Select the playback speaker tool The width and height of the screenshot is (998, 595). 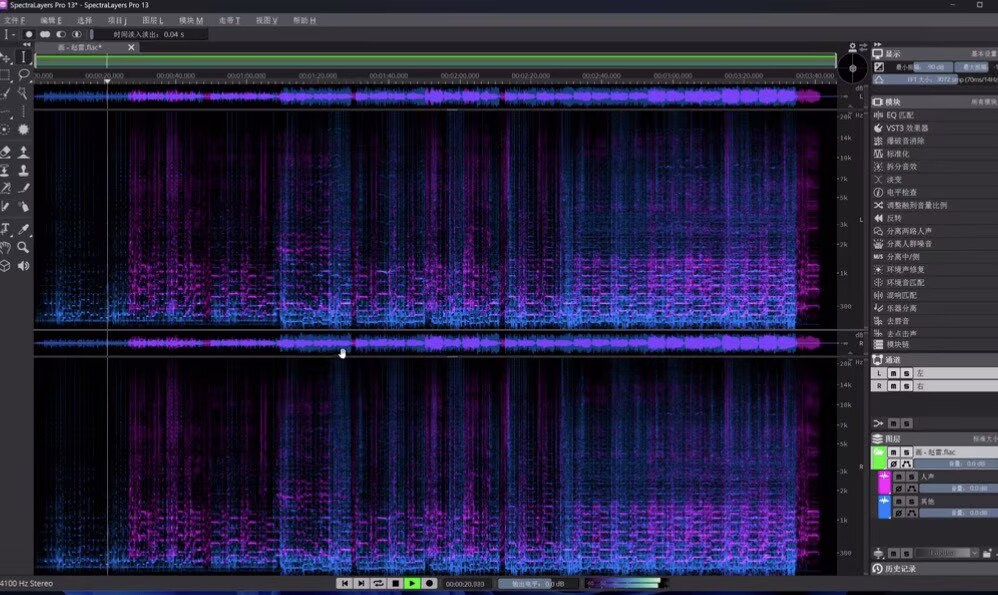(24, 266)
